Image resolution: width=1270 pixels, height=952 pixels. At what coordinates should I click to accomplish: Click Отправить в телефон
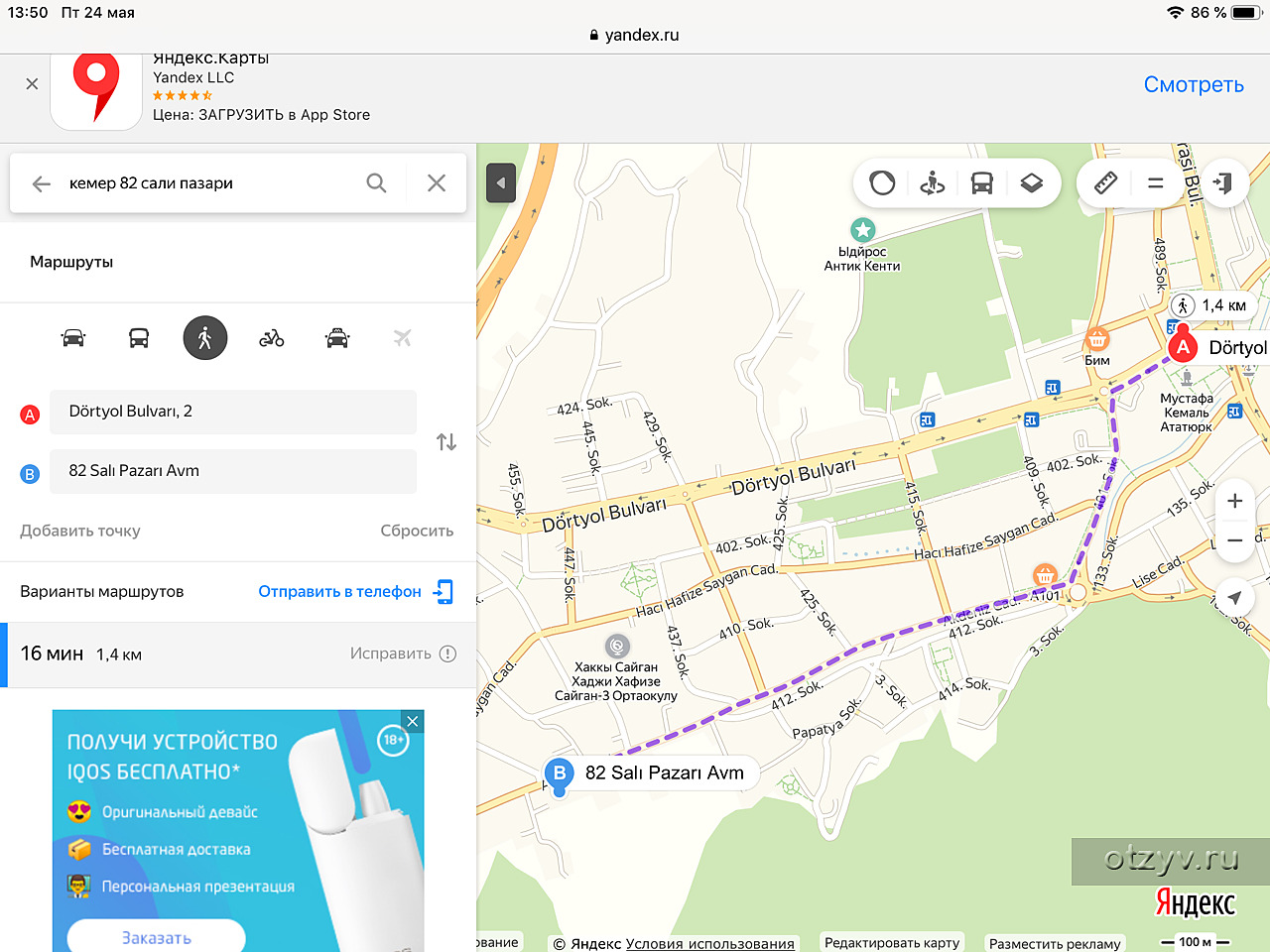[x=355, y=592]
